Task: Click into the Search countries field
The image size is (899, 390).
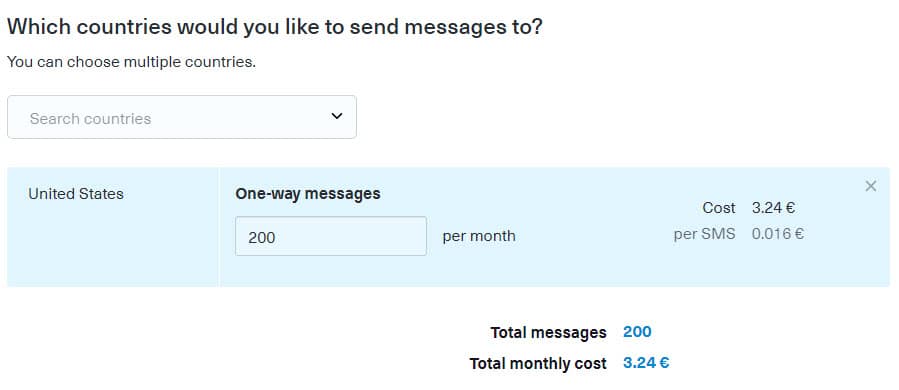Action: coord(182,117)
